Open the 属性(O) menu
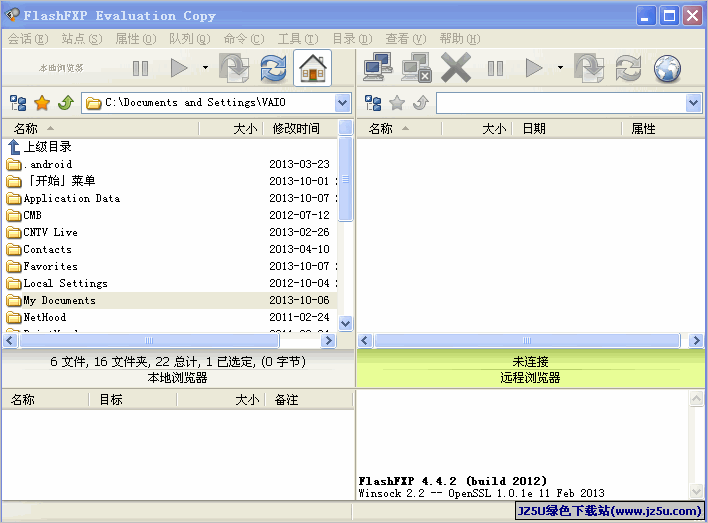 [x=136, y=39]
